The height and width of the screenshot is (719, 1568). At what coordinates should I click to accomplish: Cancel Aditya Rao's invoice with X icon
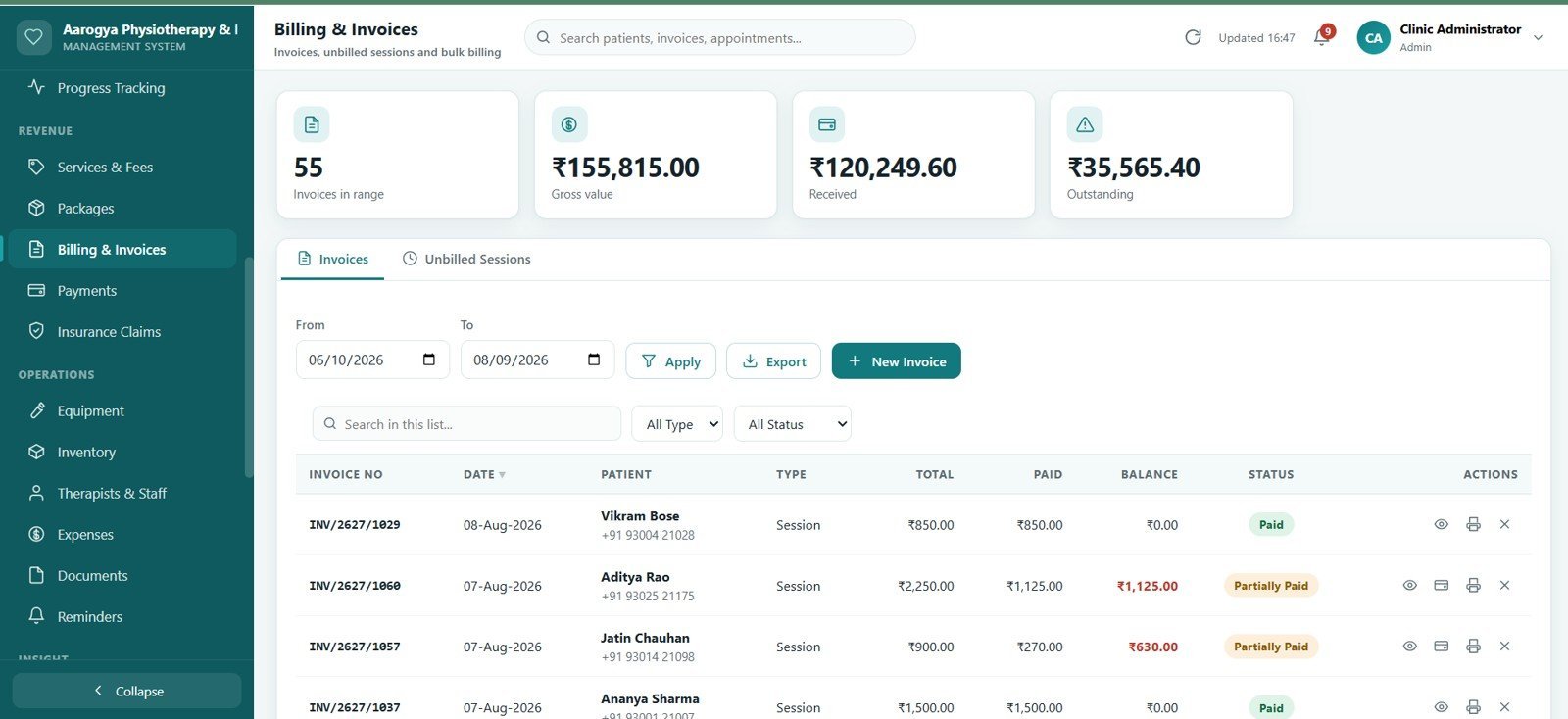click(x=1504, y=586)
